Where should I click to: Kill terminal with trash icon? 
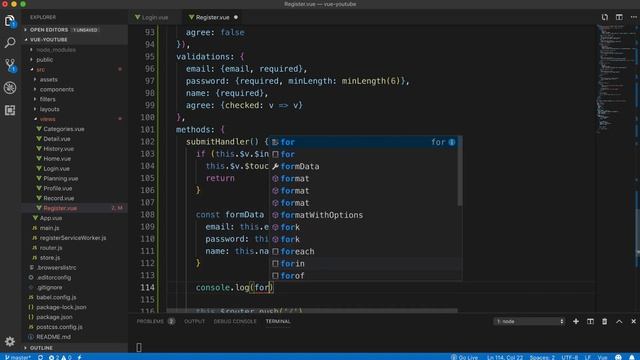pos(604,322)
